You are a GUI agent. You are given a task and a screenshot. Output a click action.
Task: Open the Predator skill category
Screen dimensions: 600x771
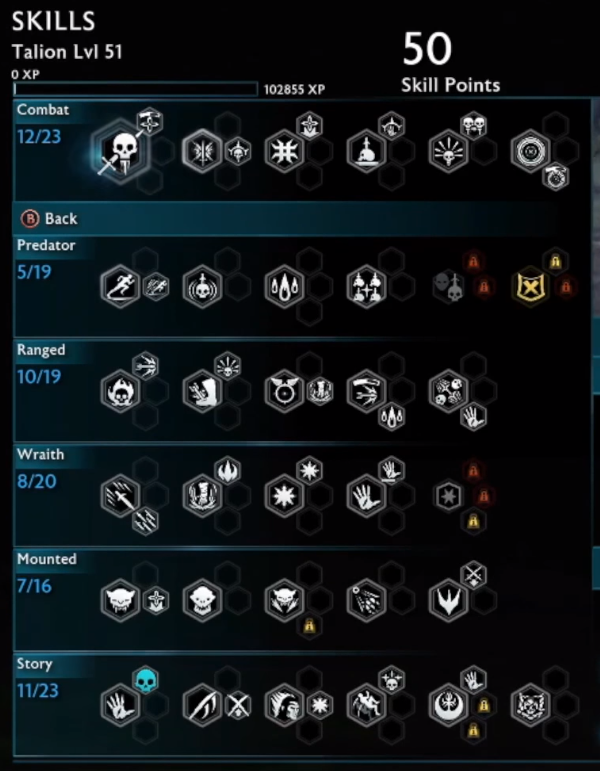pos(46,245)
